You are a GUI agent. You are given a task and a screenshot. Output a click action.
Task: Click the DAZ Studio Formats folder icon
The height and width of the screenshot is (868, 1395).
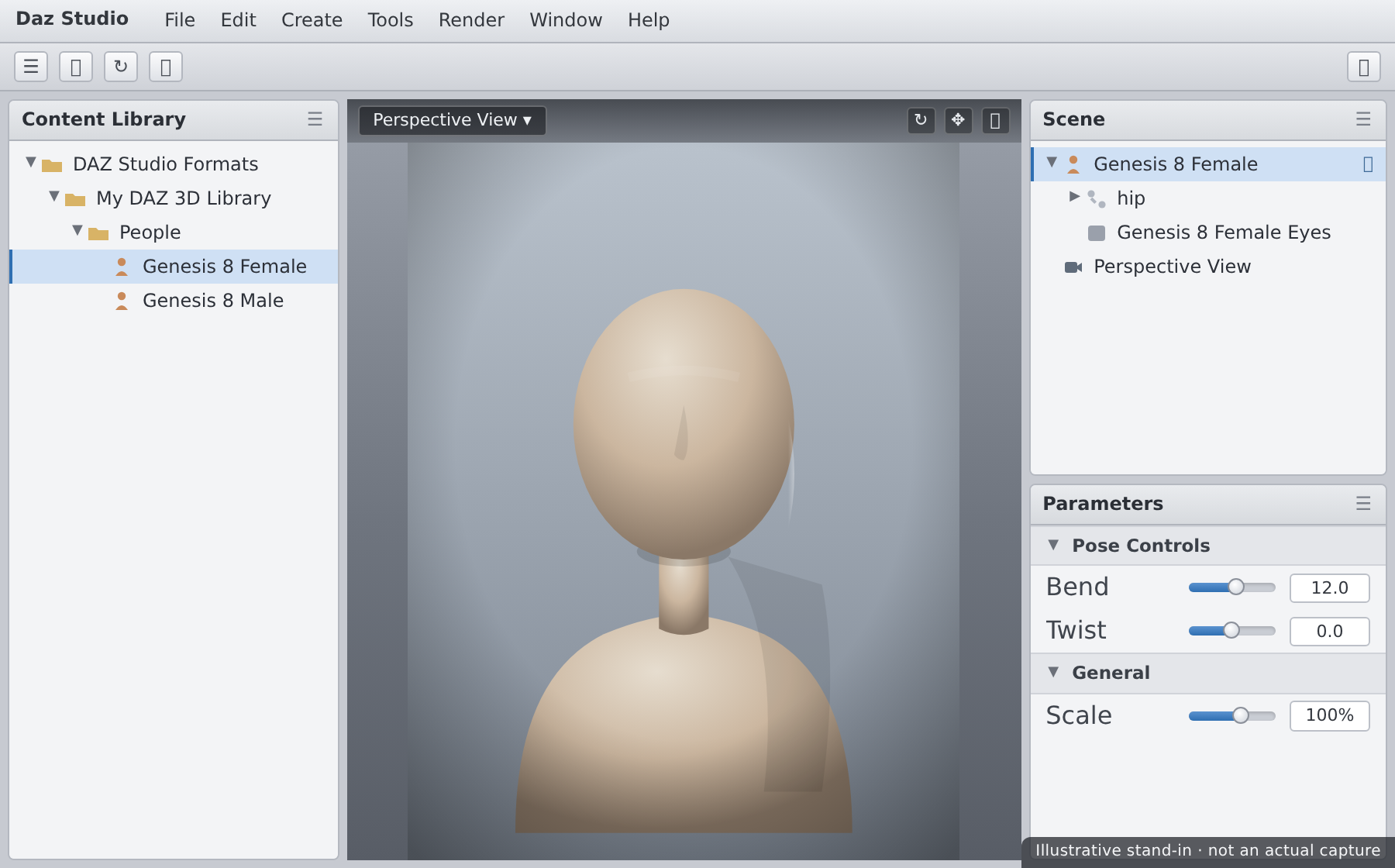pyautogui.click(x=52, y=164)
